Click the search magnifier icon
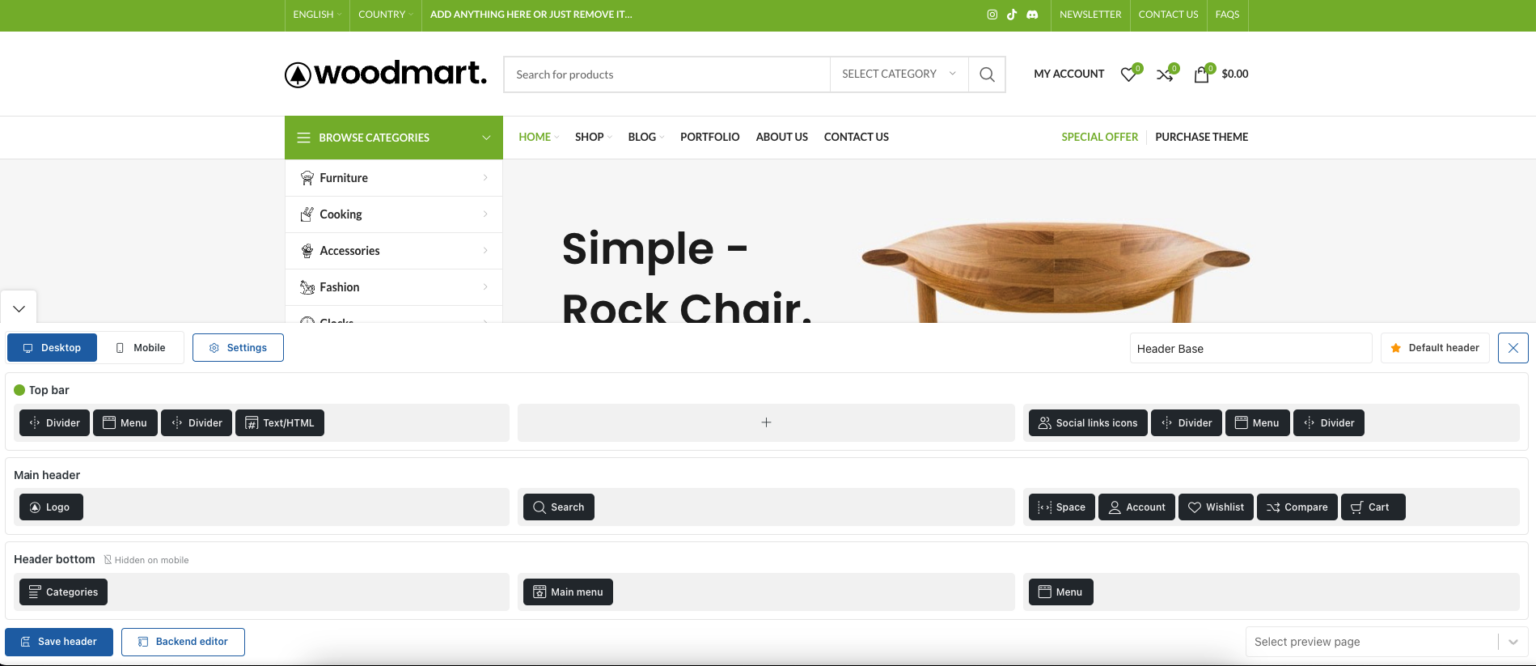 pyautogui.click(x=986, y=74)
